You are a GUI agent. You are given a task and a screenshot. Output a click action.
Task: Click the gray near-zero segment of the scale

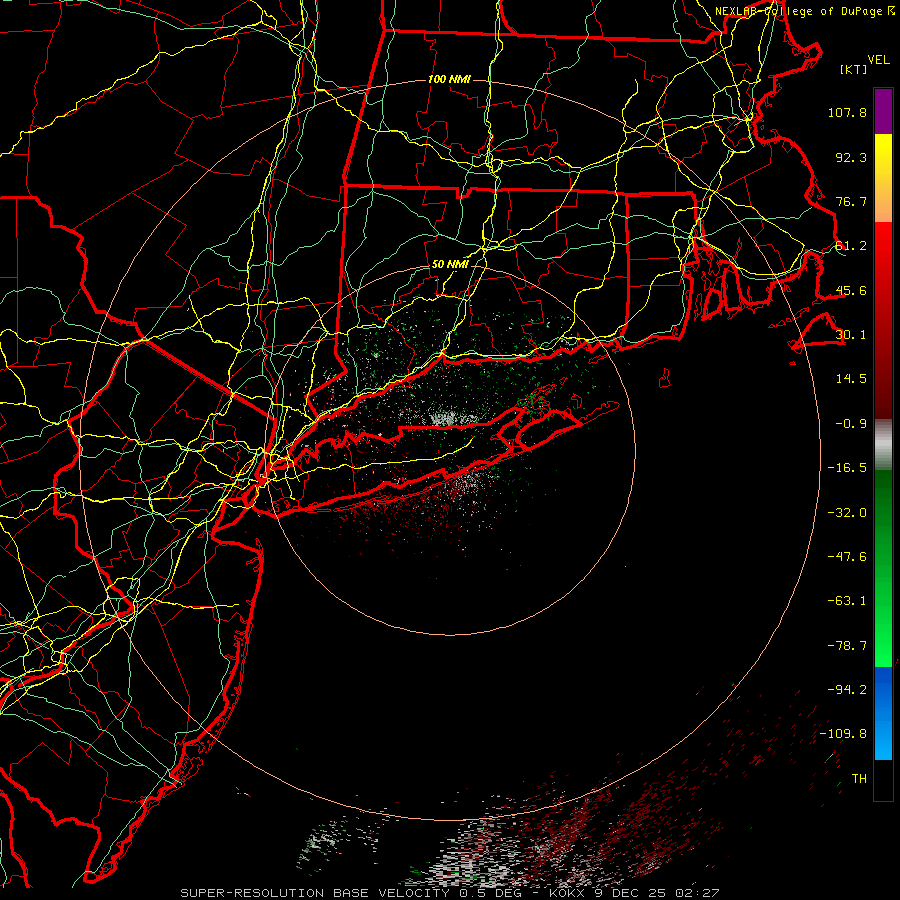tap(883, 445)
